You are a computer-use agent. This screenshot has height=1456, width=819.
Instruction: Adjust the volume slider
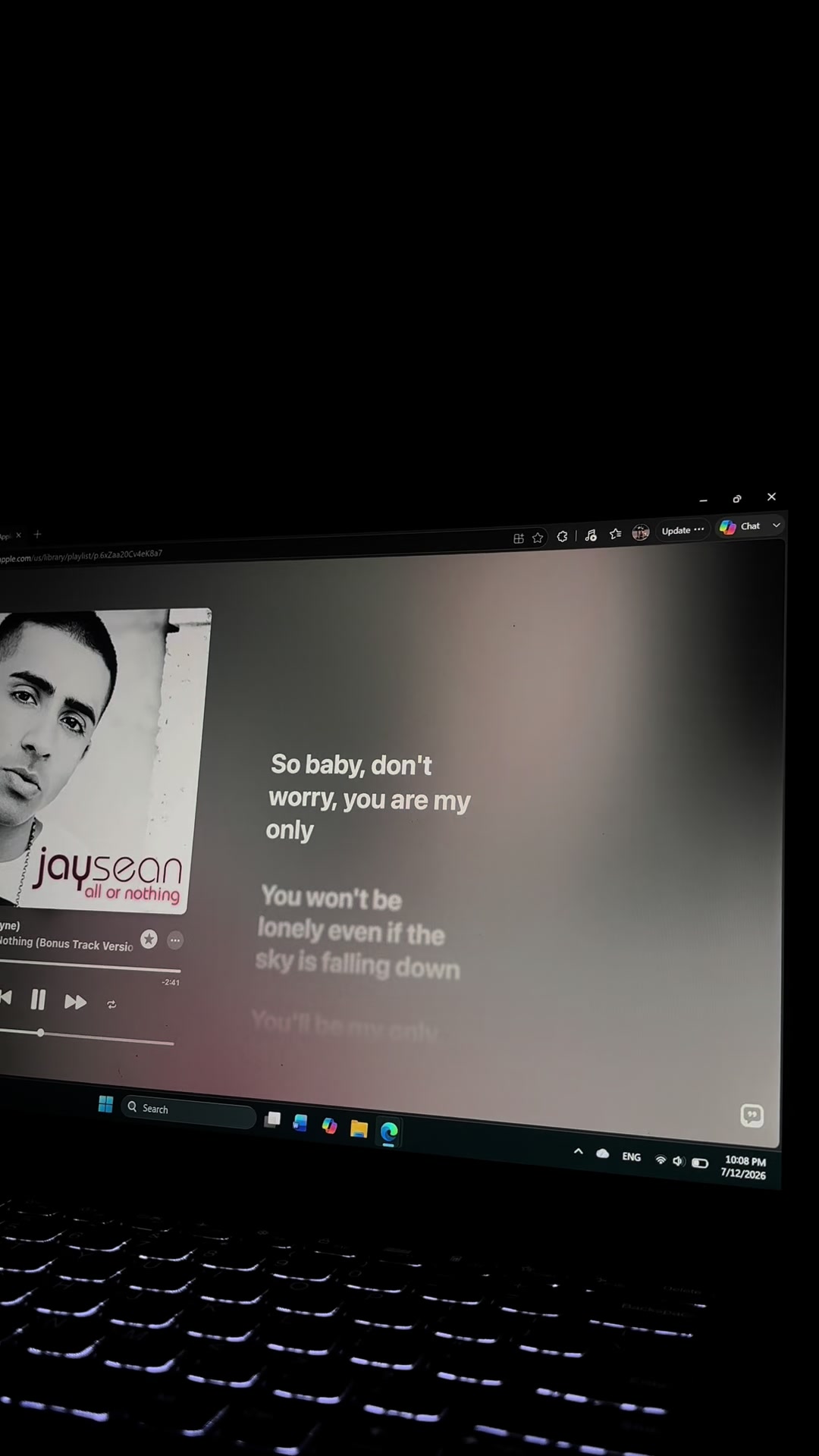(x=86, y=1037)
